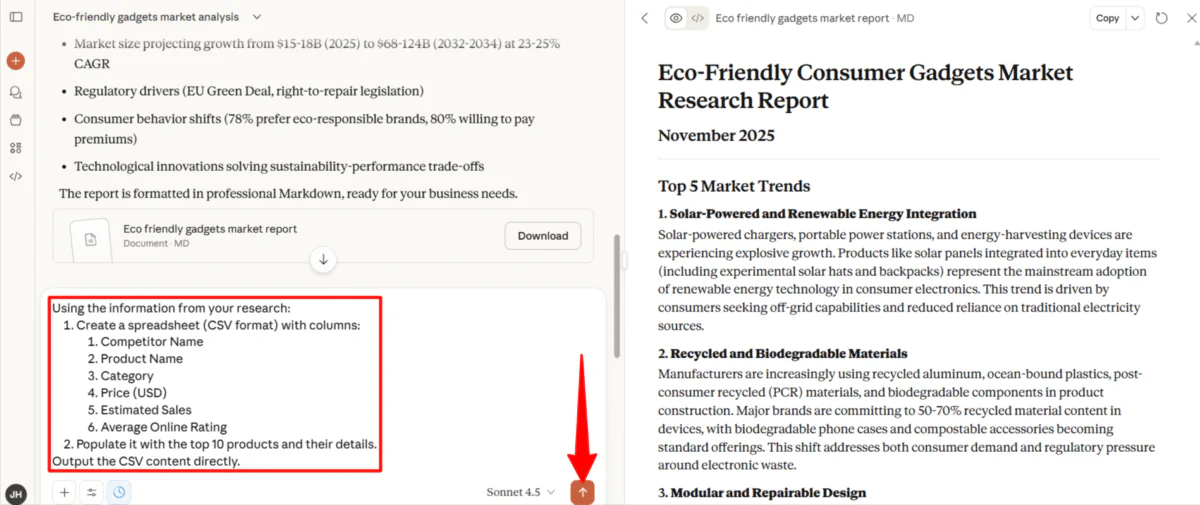
Task: Open the Chats icon in sidebar
Action: click(16, 92)
